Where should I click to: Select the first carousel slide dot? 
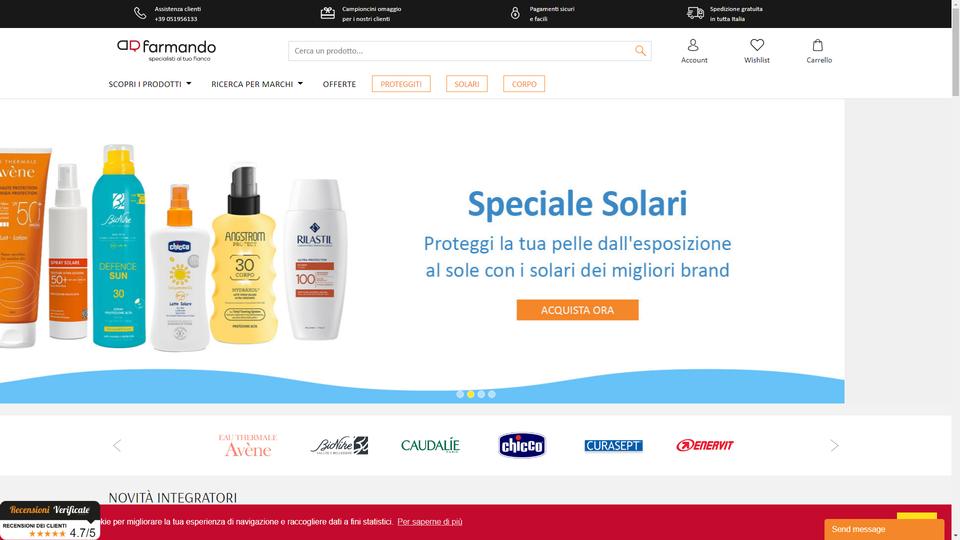(460, 394)
